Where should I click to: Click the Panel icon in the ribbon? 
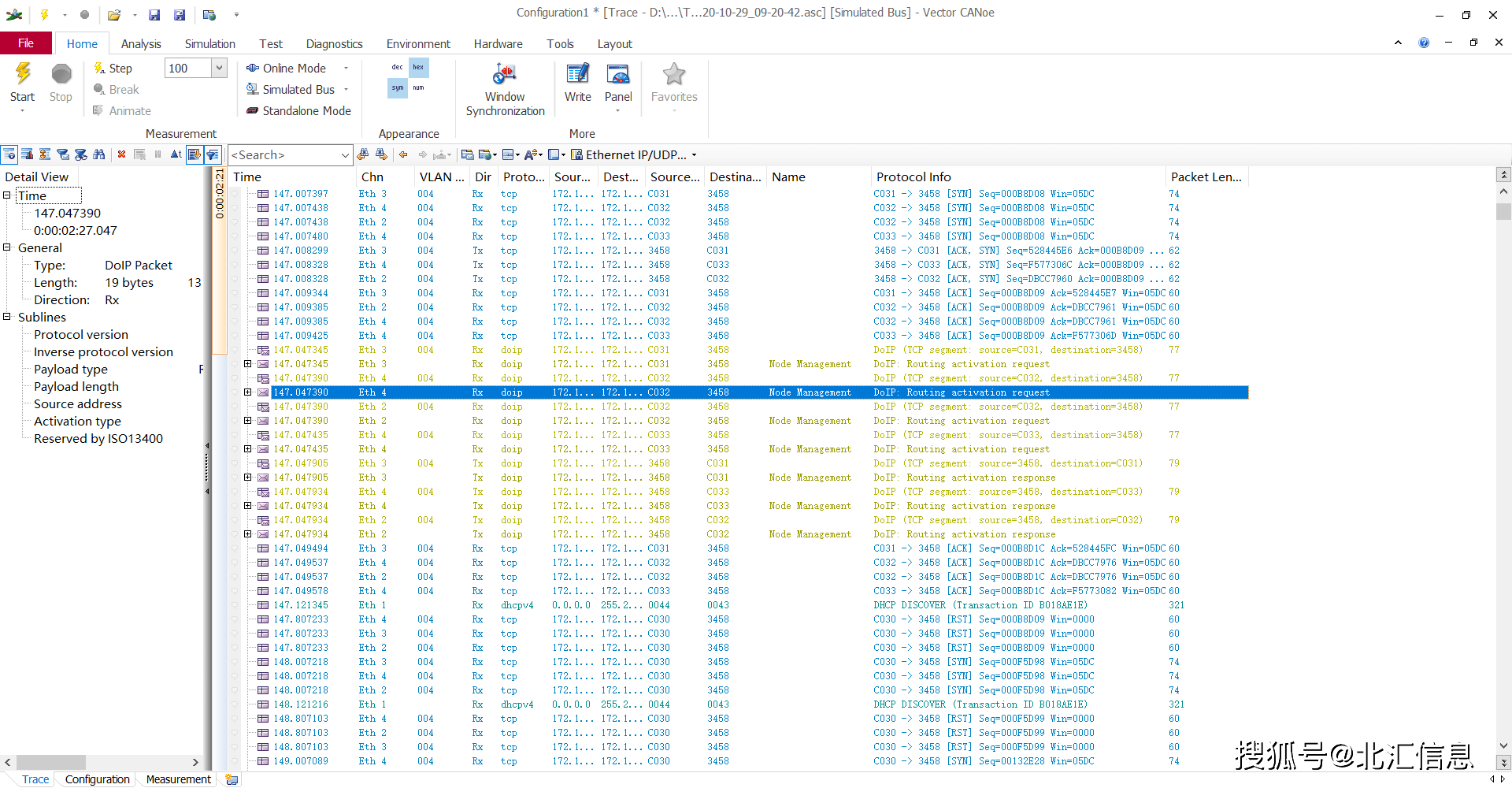tap(617, 76)
